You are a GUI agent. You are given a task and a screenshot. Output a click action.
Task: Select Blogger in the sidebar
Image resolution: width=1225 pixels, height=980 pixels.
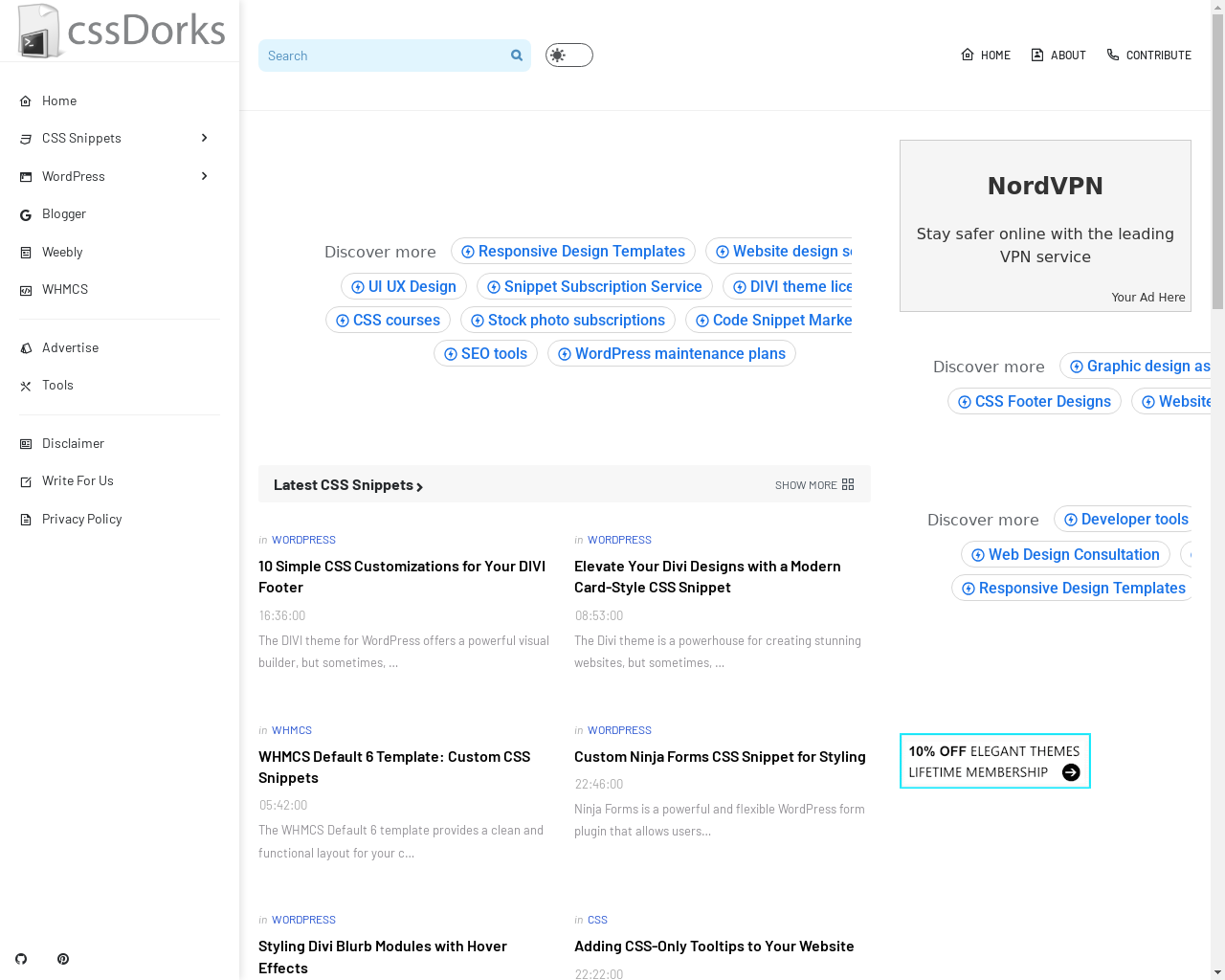pos(64,214)
